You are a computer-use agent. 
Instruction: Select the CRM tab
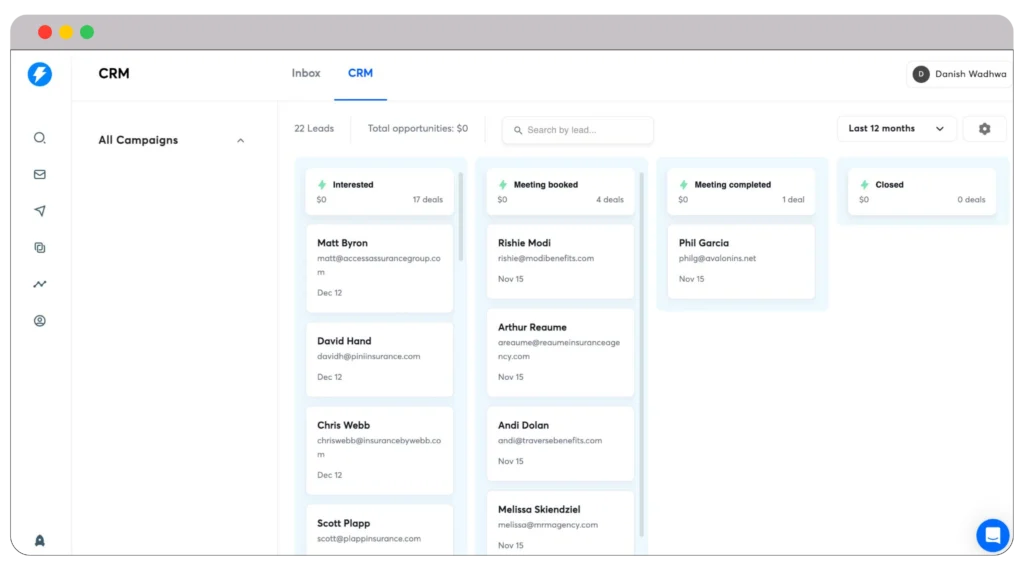[360, 73]
